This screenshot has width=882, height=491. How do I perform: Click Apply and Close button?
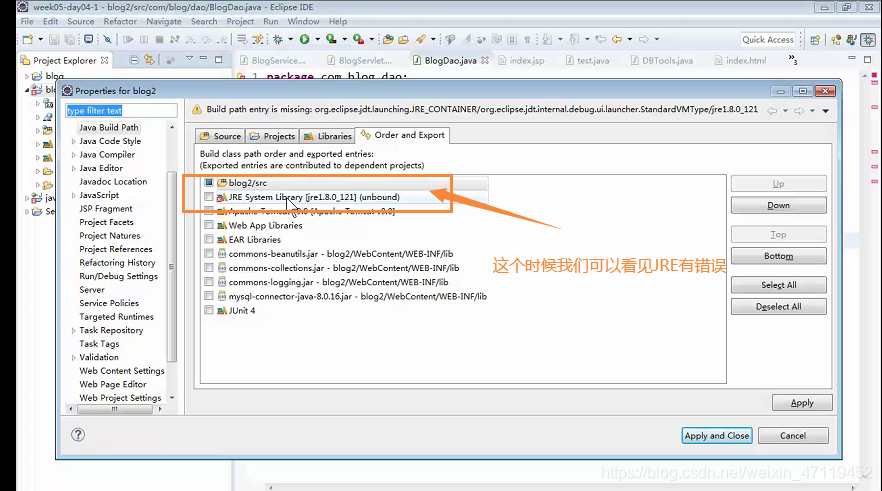[717, 435]
